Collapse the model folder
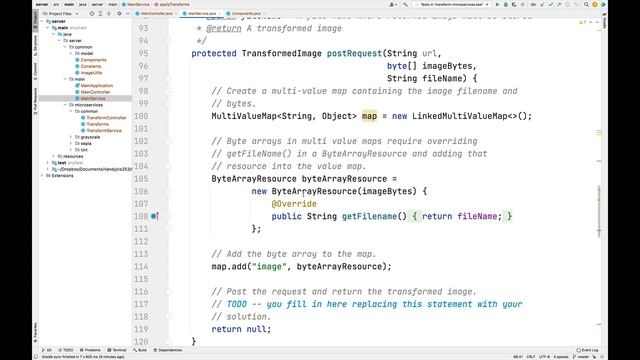 [71, 53]
